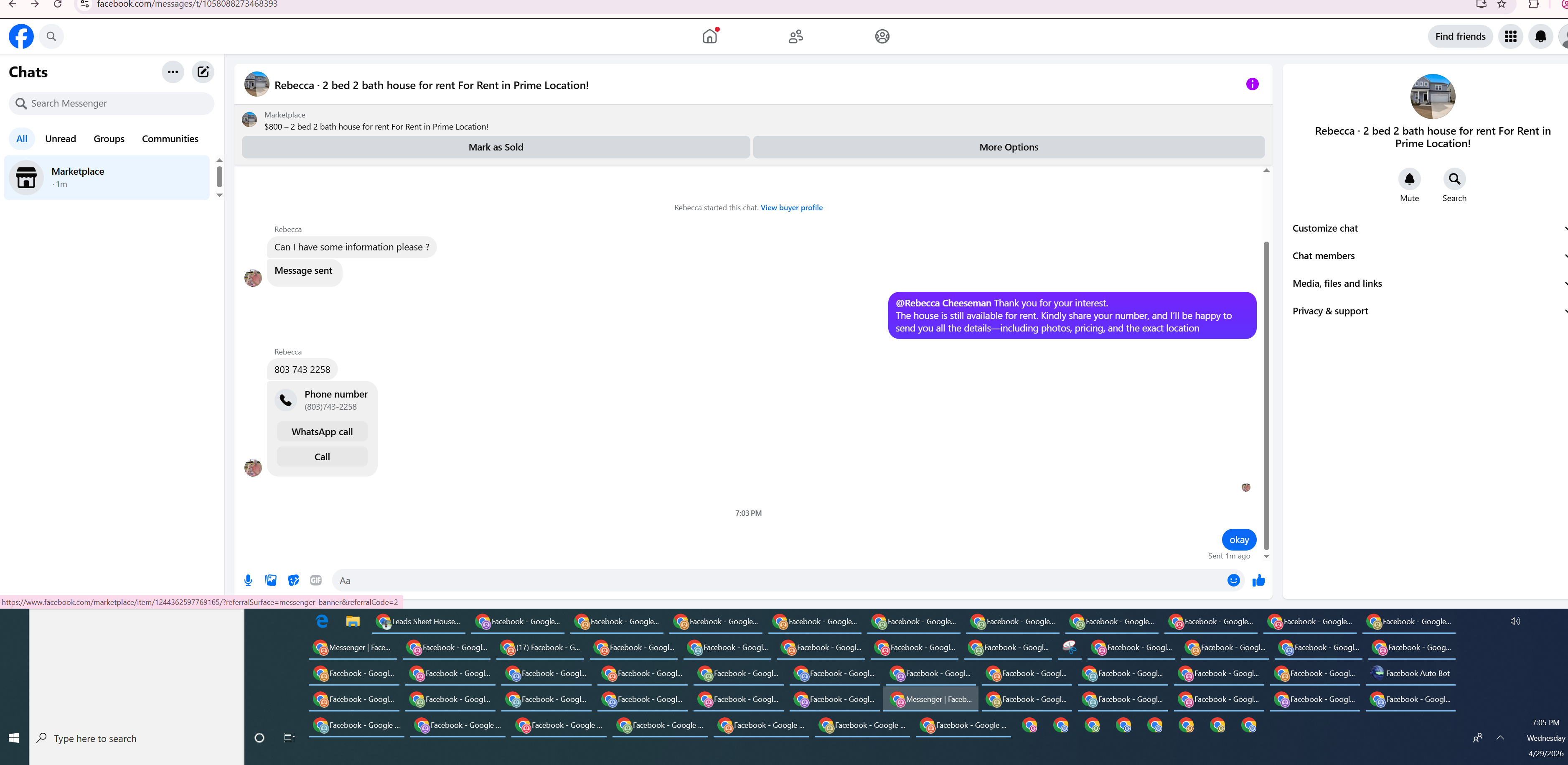Open the attach photo icon

click(x=271, y=581)
